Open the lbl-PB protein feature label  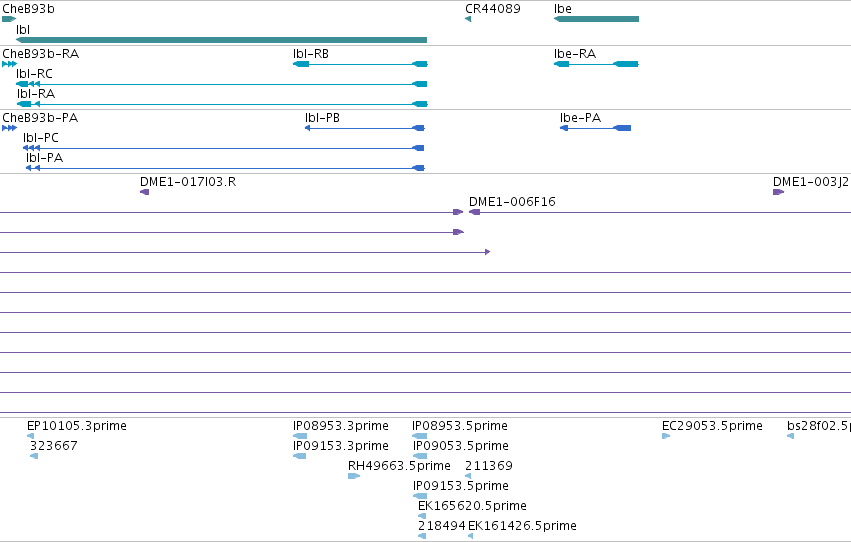point(322,118)
